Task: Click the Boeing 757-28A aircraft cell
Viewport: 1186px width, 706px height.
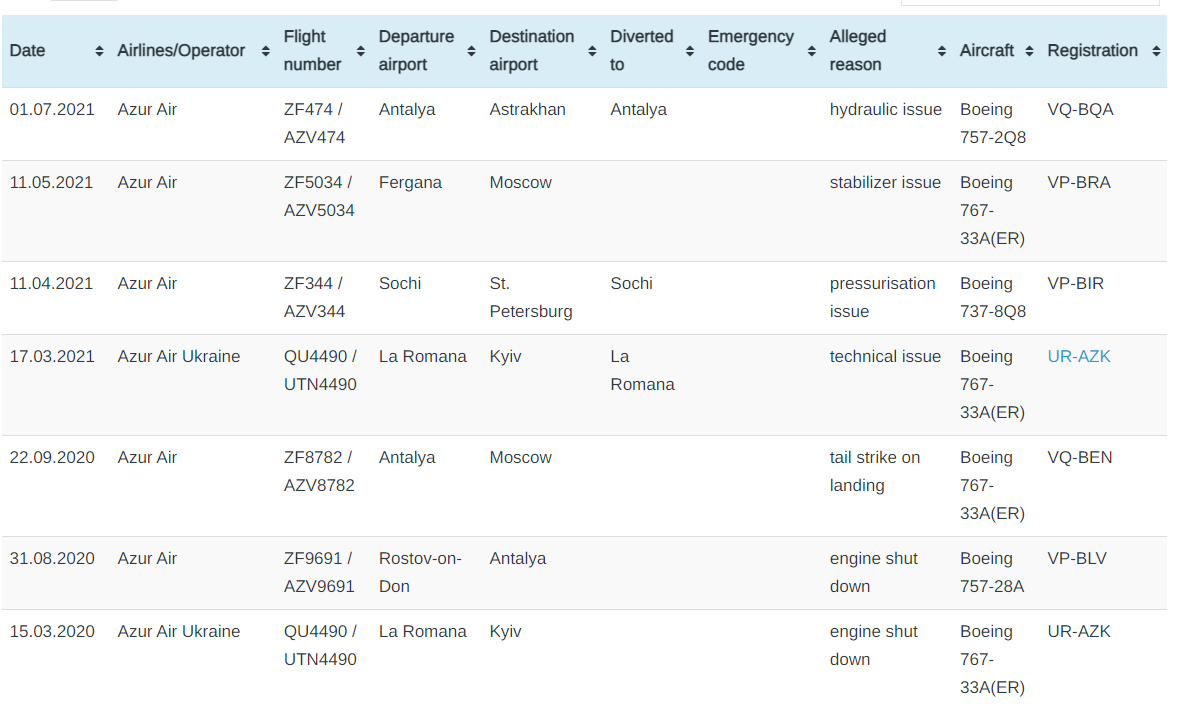Action: (991, 572)
